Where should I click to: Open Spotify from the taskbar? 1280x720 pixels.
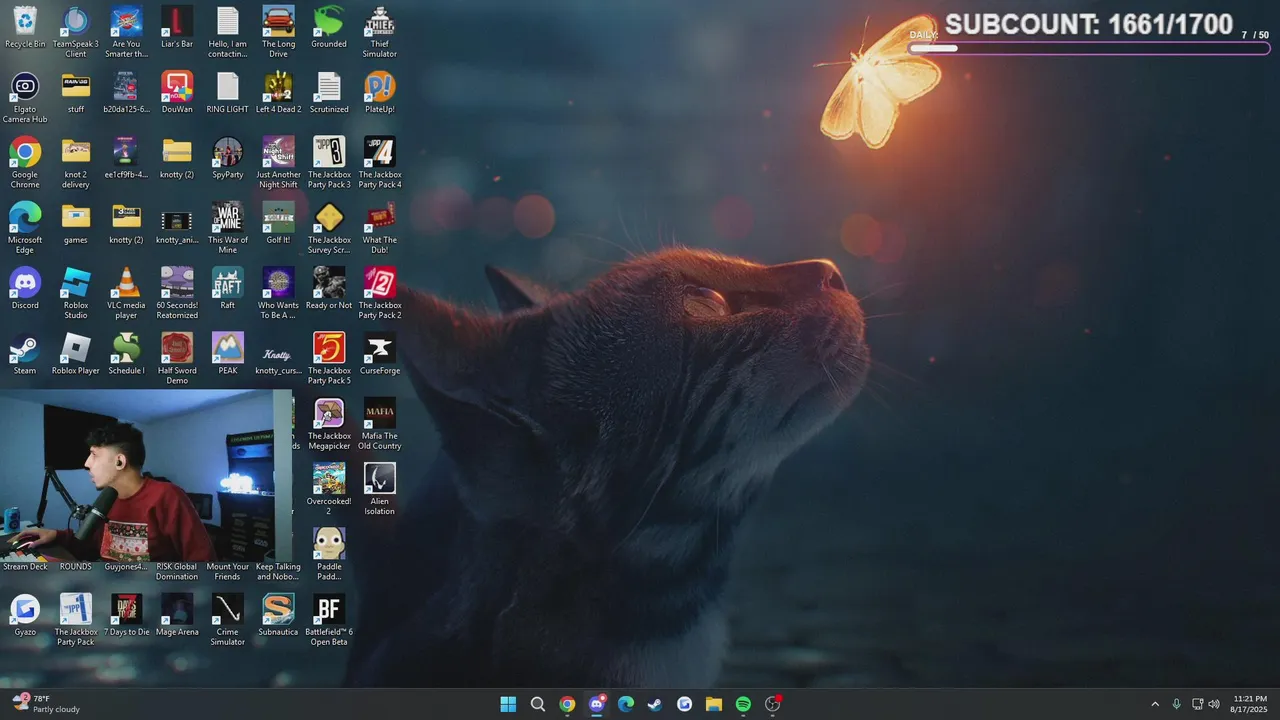pos(743,704)
